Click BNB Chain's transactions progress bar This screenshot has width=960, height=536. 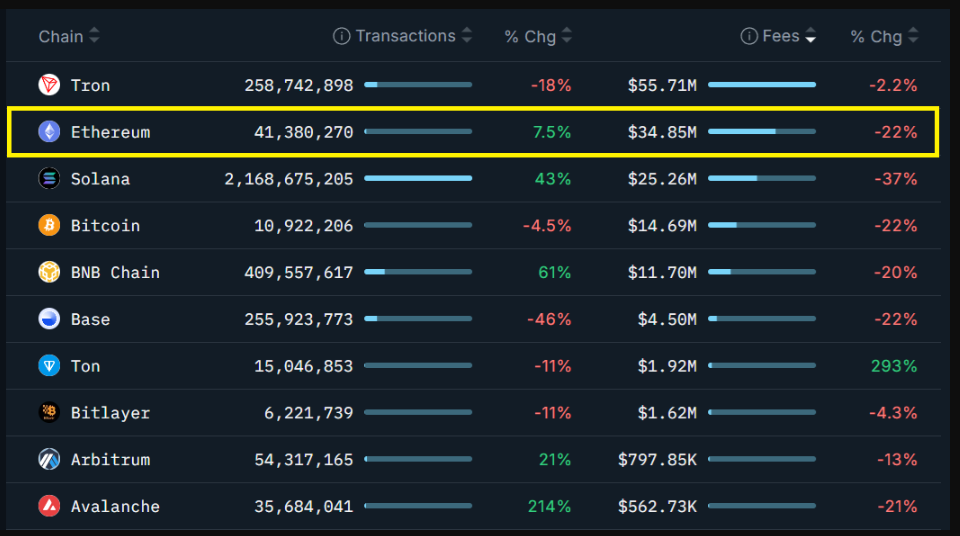tap(418, 272)
